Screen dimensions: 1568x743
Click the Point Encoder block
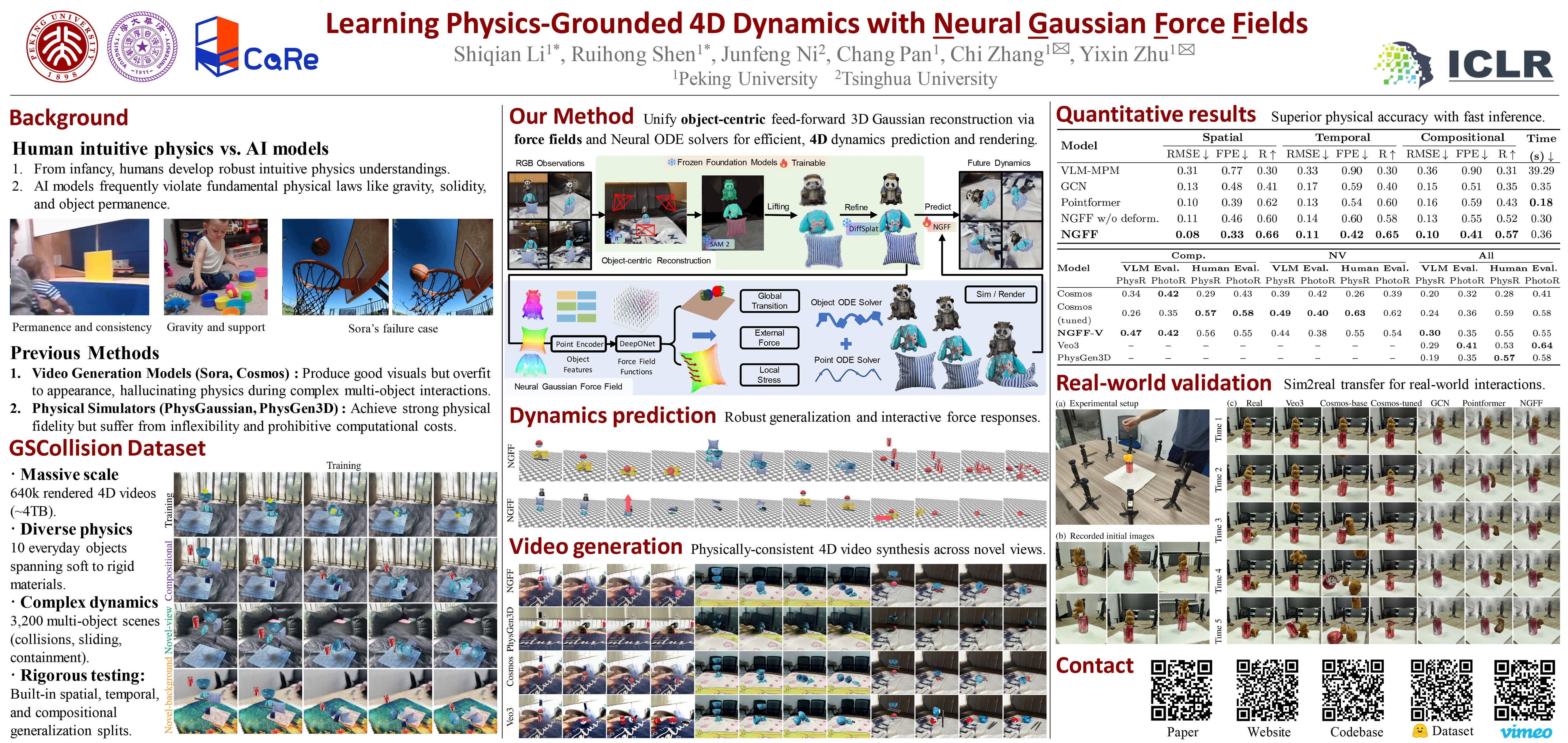coord(579,344)
